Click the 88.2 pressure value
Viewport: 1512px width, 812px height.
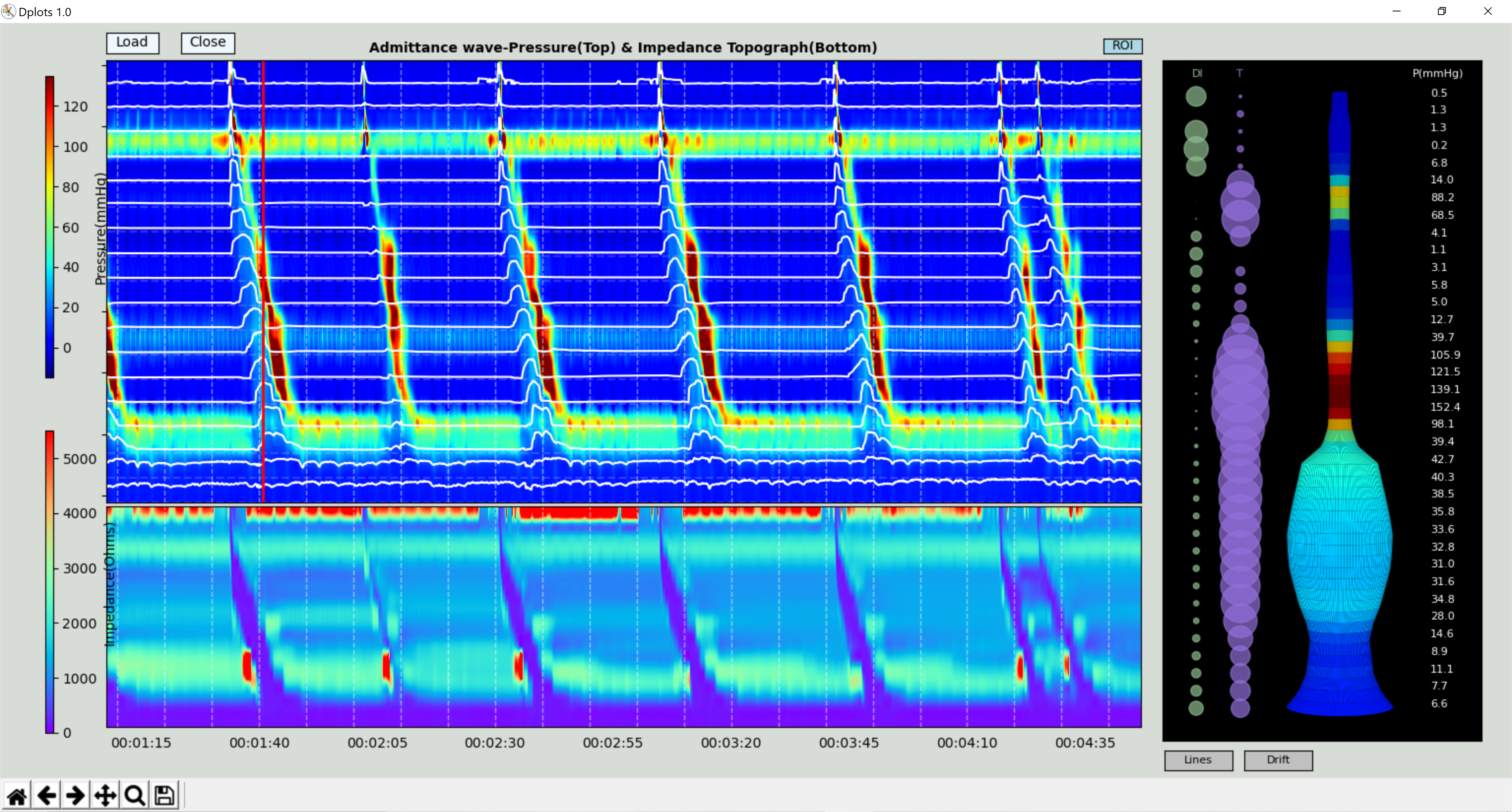tap(1442, 197)
